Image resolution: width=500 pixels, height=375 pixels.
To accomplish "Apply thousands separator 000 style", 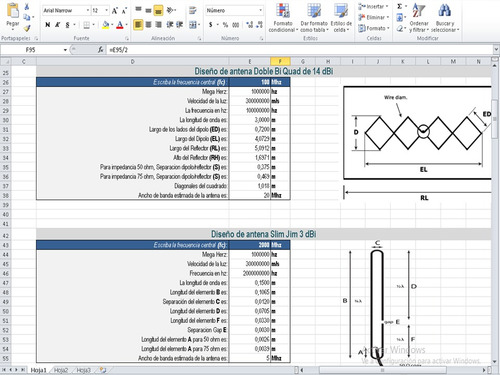I will [x=236, y=25].
